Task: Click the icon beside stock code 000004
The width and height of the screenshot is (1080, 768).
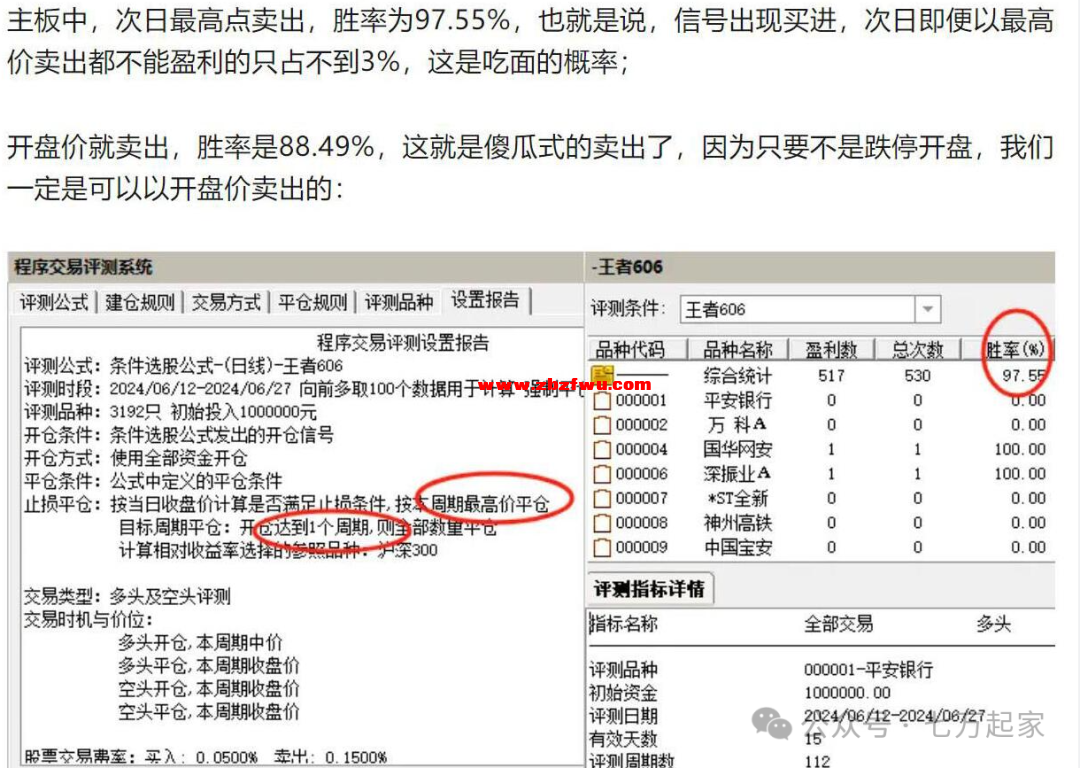Action: click(602, 450)
